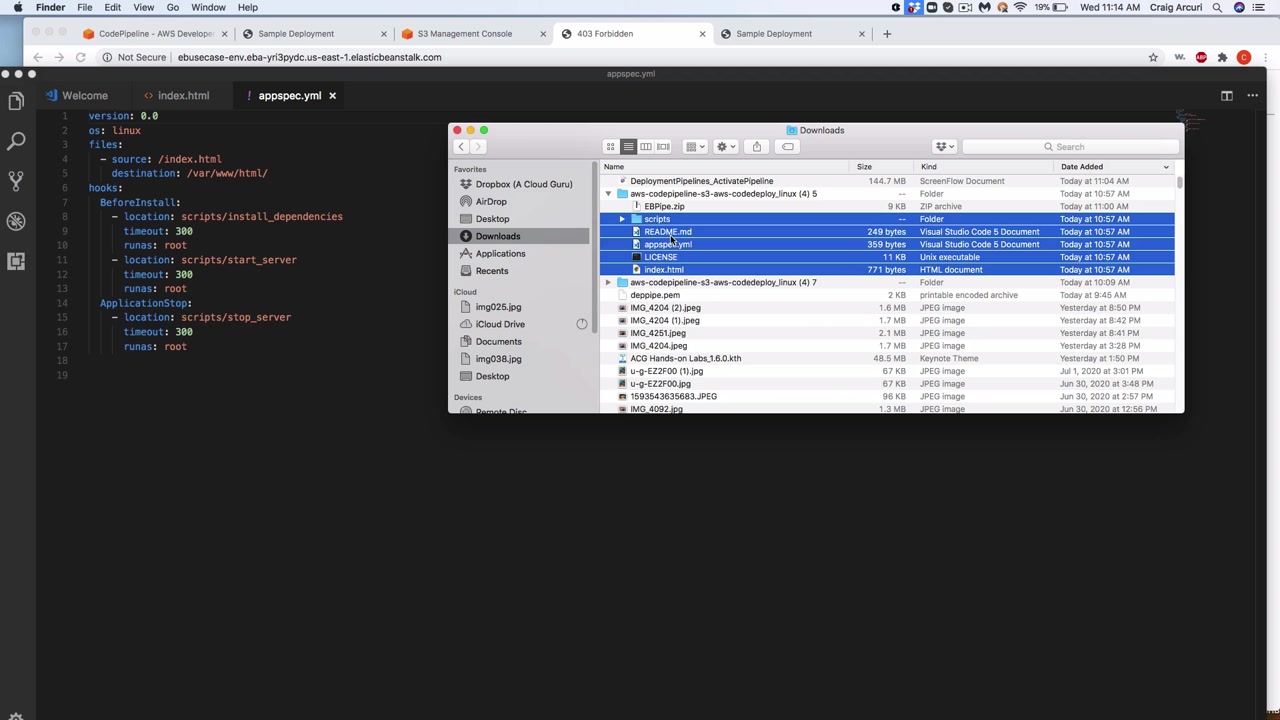
Task: Open the View menu
Action: tap(144, 7)
